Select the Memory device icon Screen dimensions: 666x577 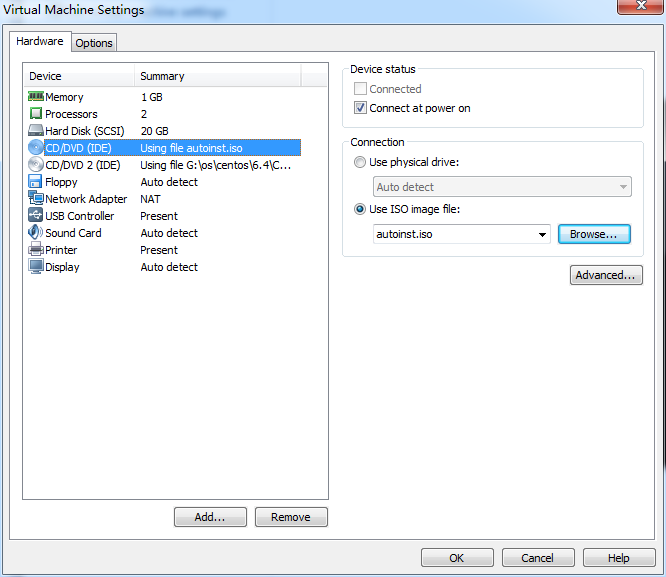point(36,97)
